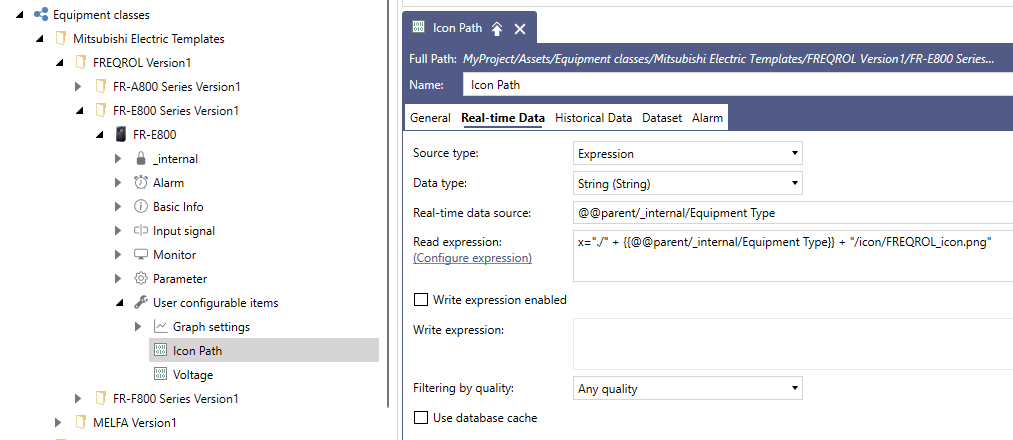Expand the MELFA Version1 node
Image resolution: width=1013 pixels, height=440 pixels.
pyautogui.click(x=58, y=423)
